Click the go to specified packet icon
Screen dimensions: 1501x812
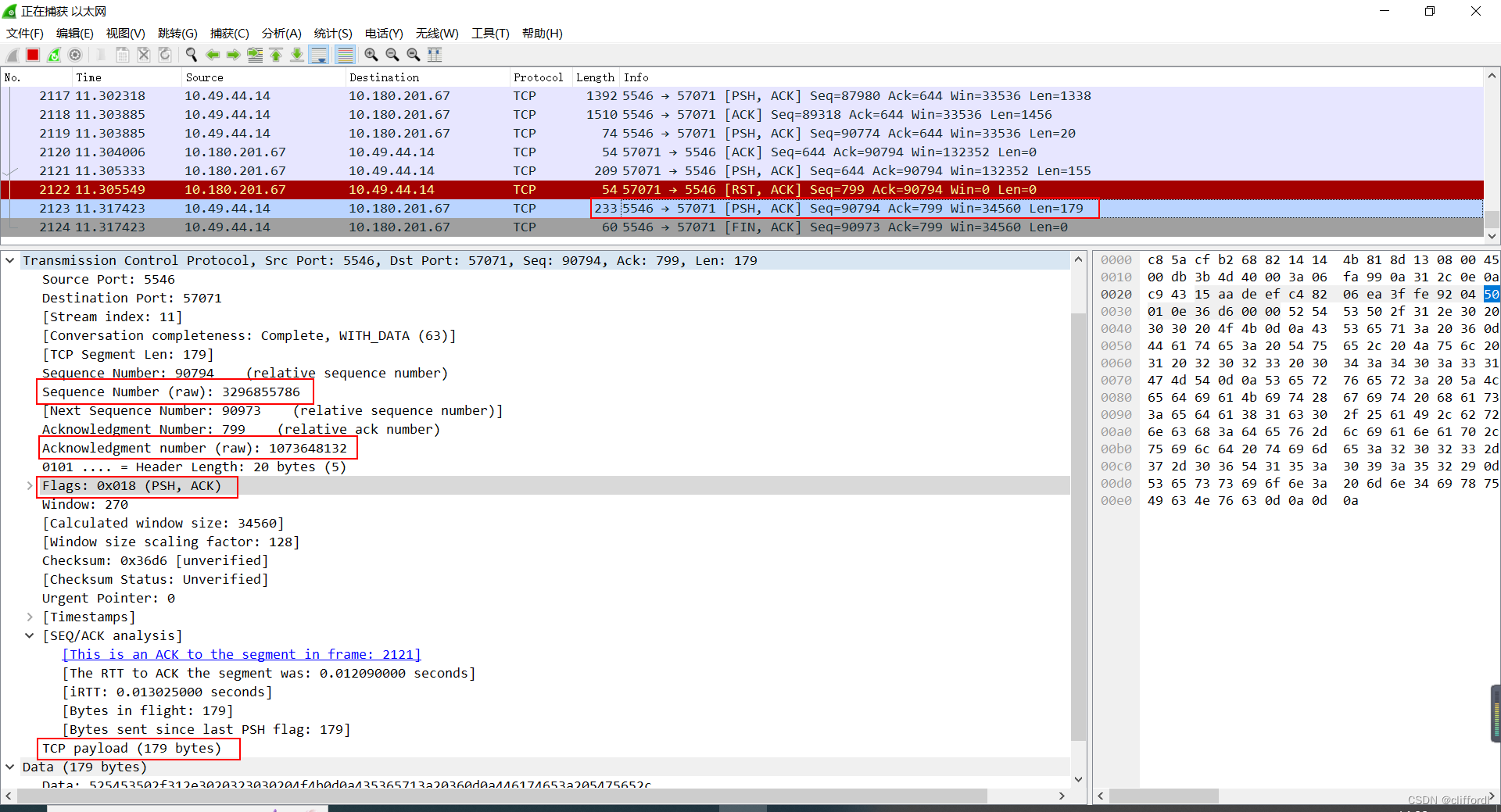[255, 55]
